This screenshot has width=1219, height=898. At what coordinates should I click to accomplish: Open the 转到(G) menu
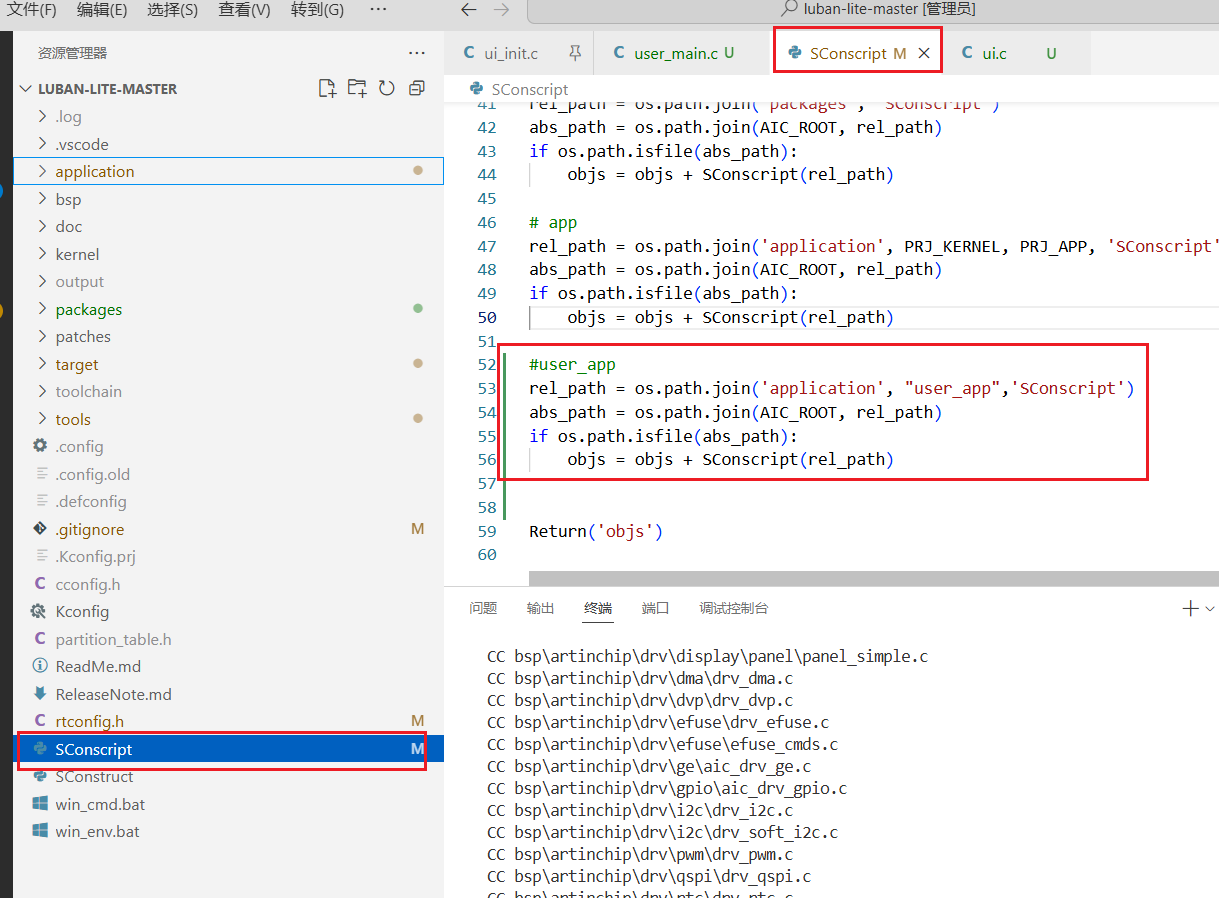(x=317, y=9)
